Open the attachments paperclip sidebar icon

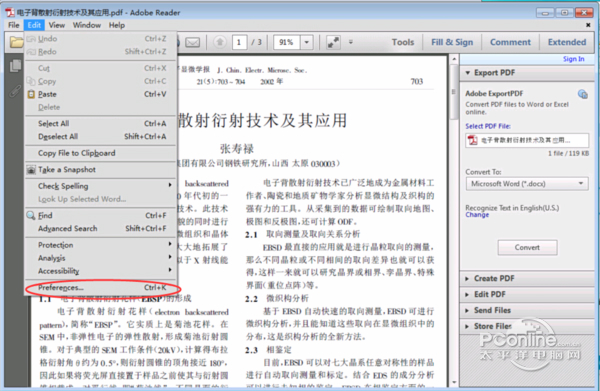point(15,91)
